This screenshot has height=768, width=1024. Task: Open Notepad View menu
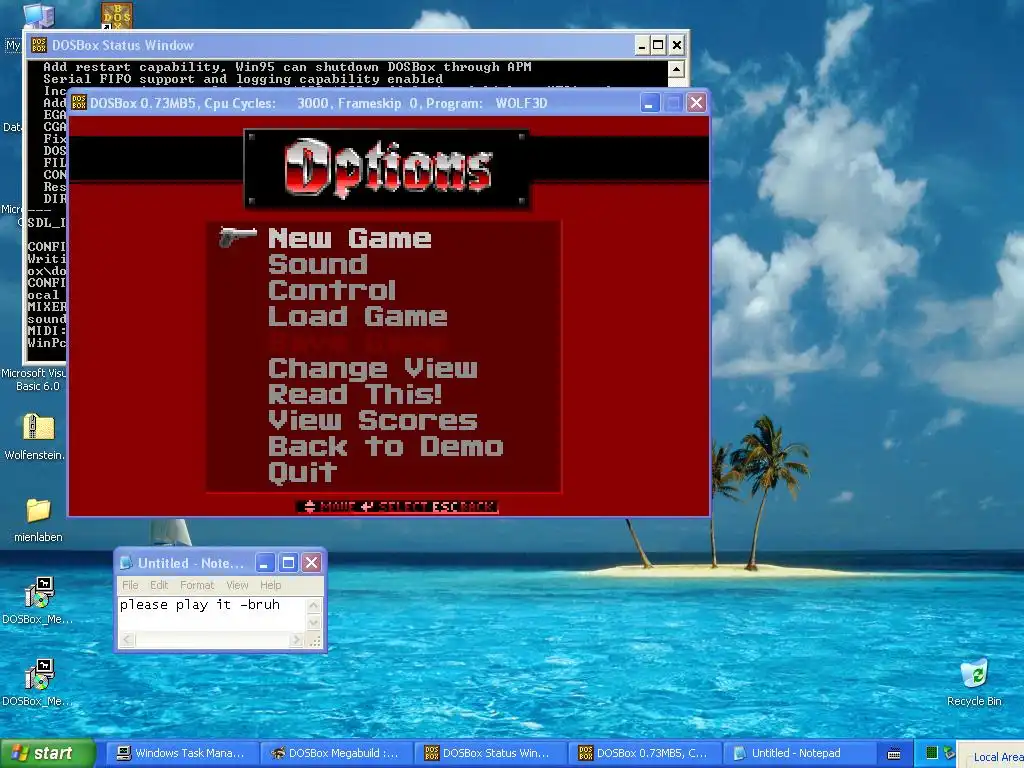(x=237, y=585)
